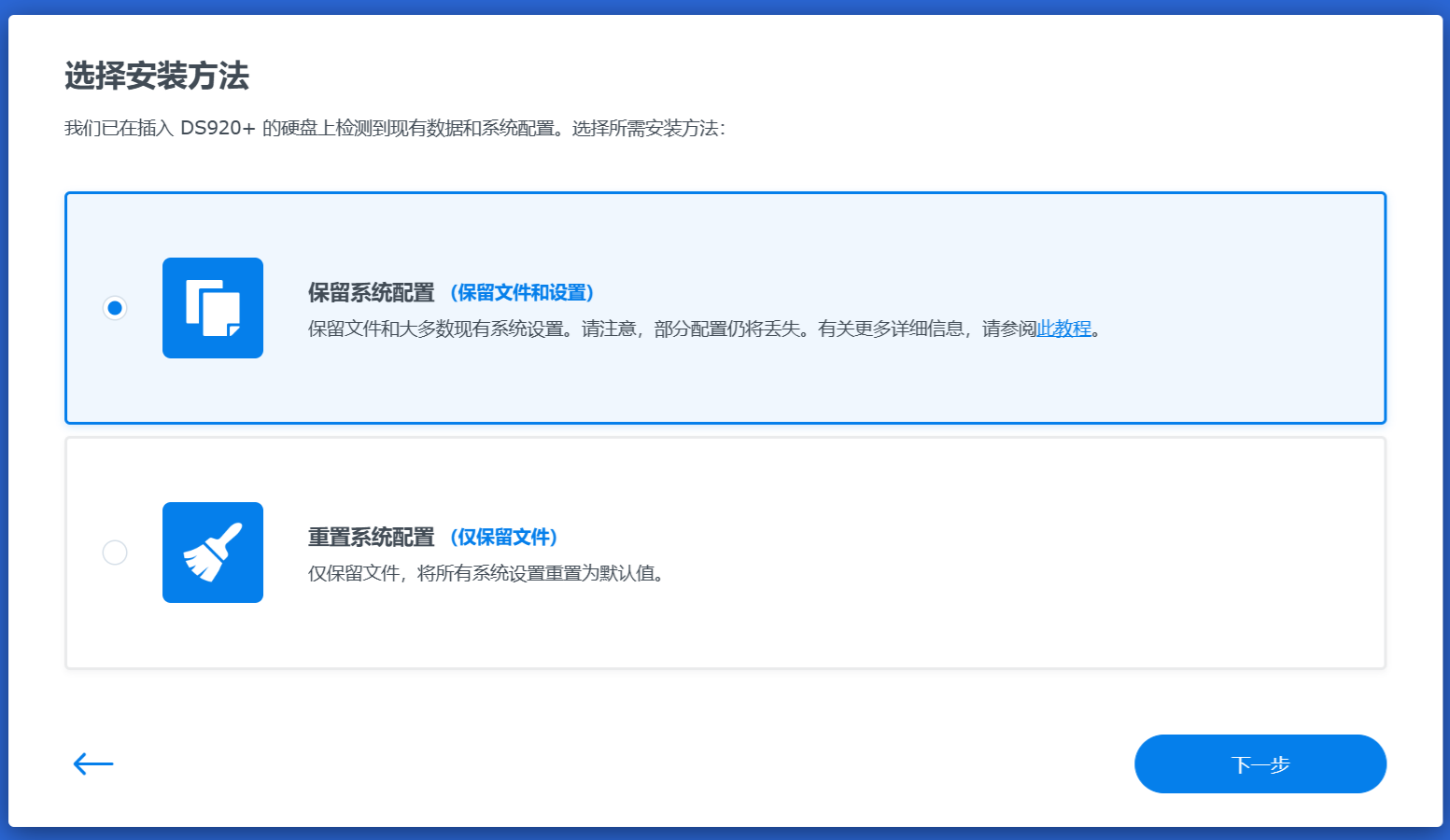
Task: Click the documents copy icon
Action: [213, 308]
